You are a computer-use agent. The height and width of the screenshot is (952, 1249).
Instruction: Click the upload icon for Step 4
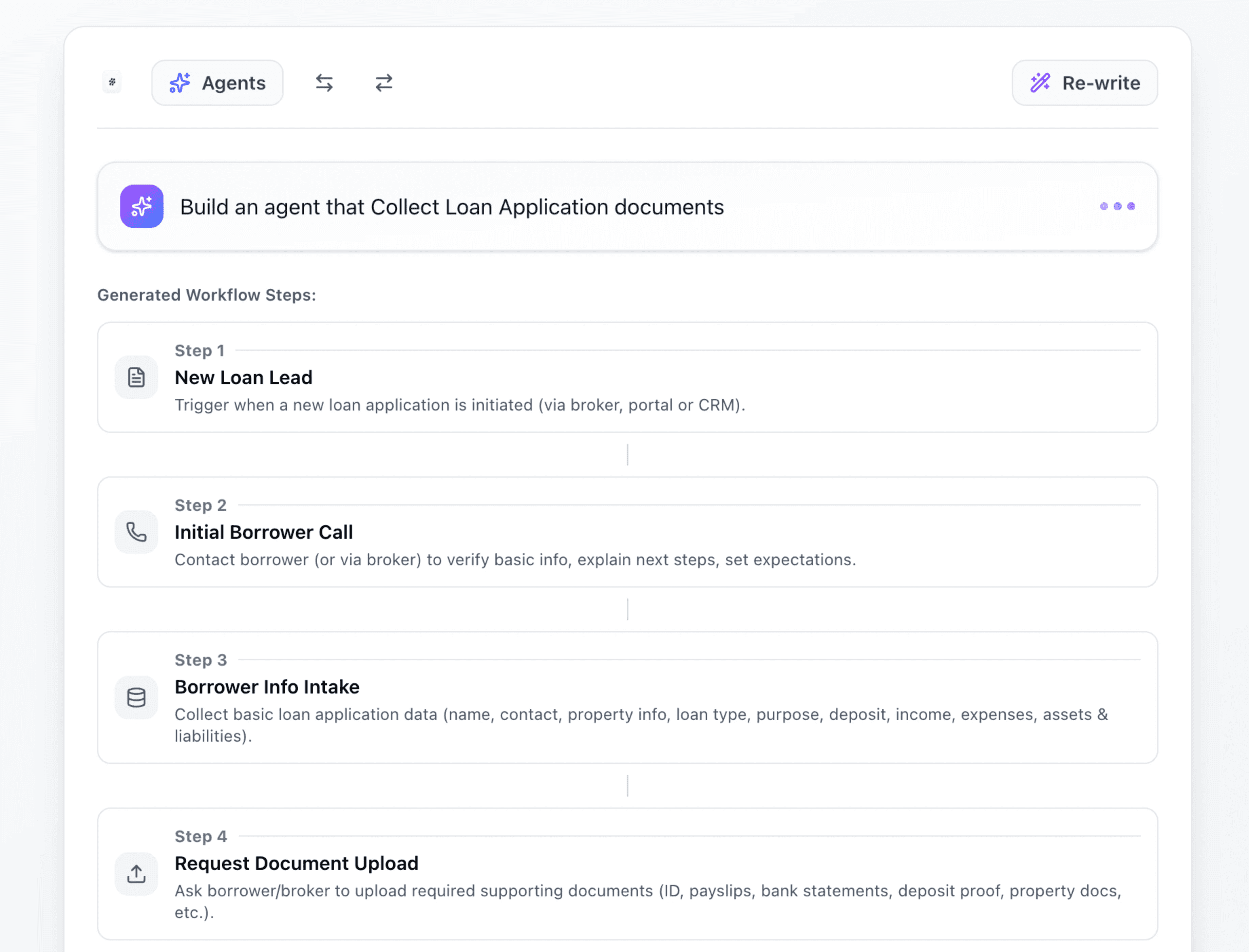click(136, 874)
